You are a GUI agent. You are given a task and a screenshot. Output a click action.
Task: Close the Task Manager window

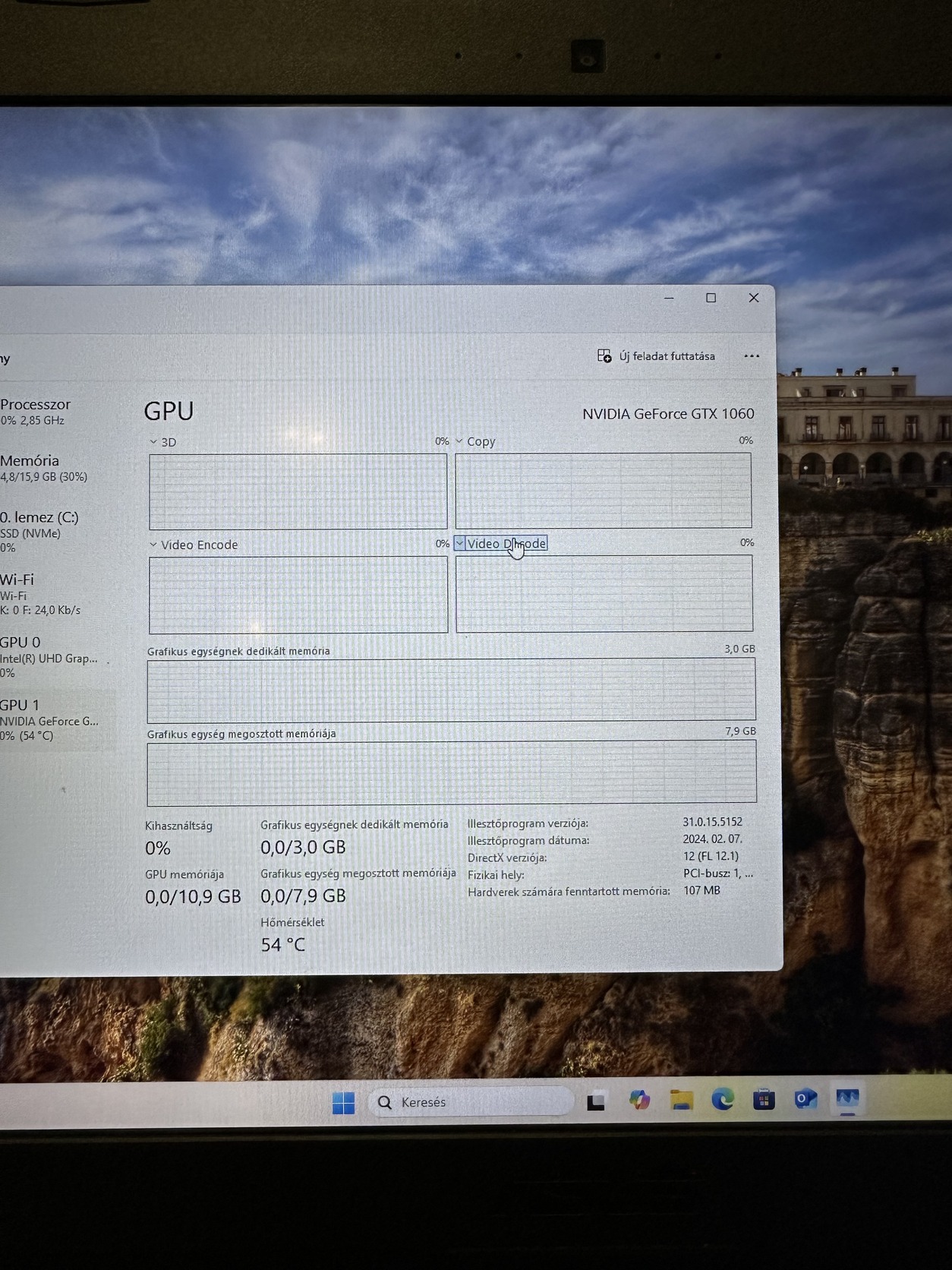pyautogui.click(x=754, y=298)
